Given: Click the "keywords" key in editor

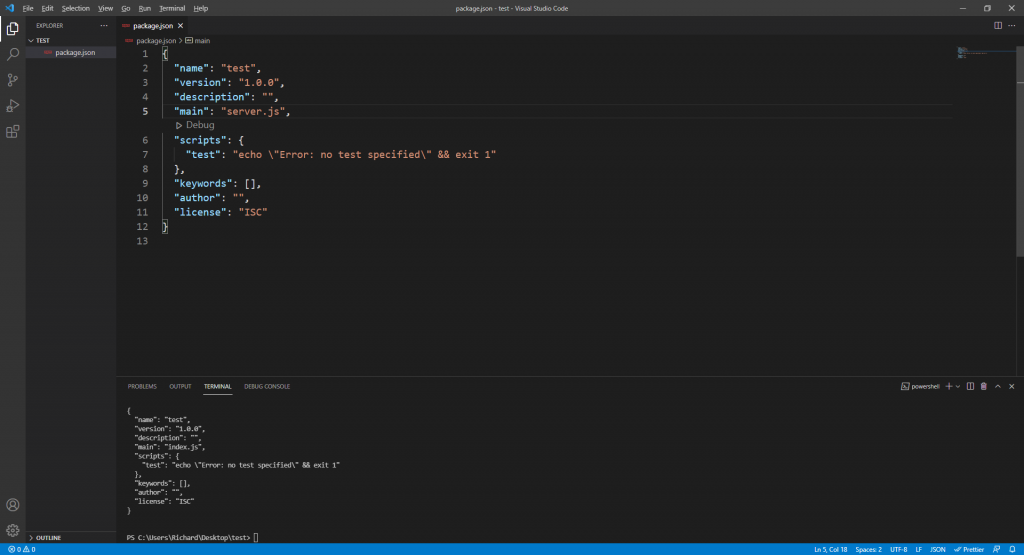Looking at the screenshot, I should [203, 183].
